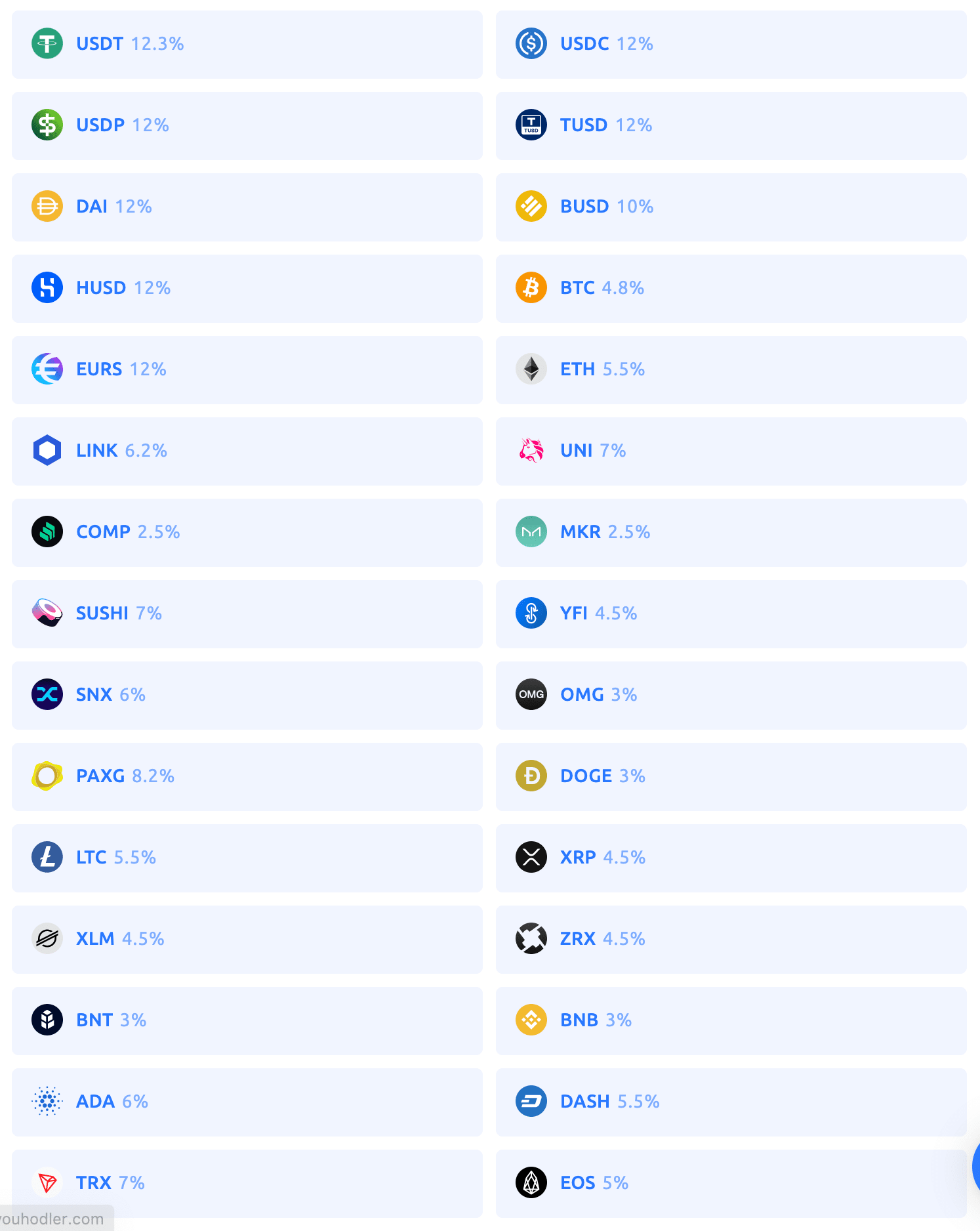
Task: Click the USDC 12% rate row
Action: click(x=731, y=43)
